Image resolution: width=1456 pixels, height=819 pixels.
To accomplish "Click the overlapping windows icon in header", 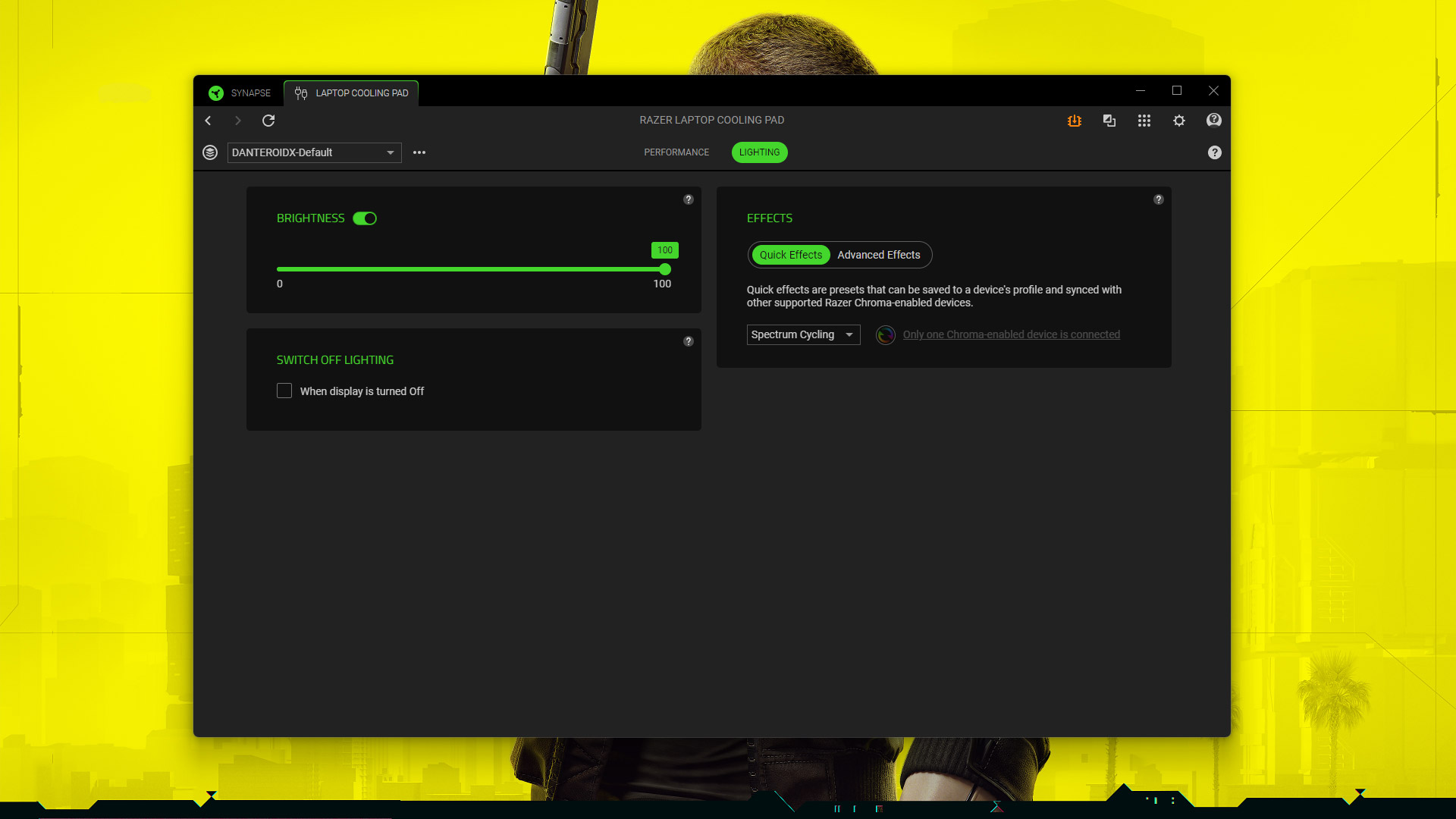I will [x=1109, y=121].
